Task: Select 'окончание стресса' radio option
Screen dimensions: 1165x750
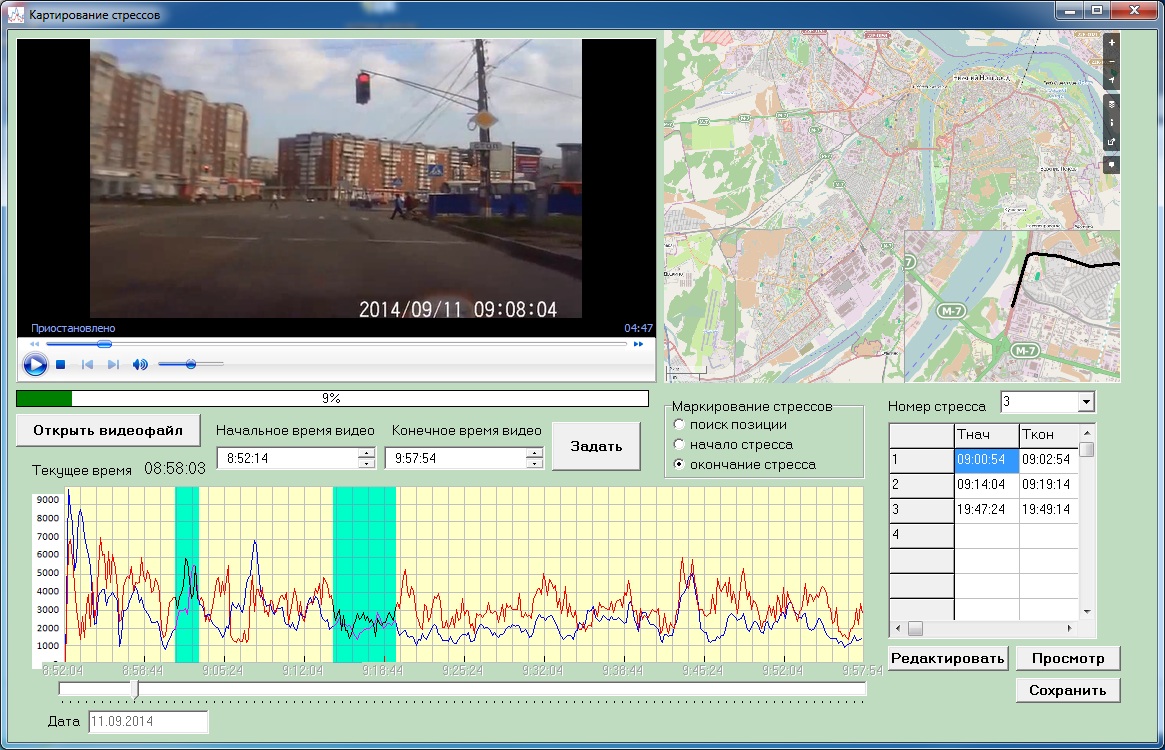Action: [x=680, y=464]
